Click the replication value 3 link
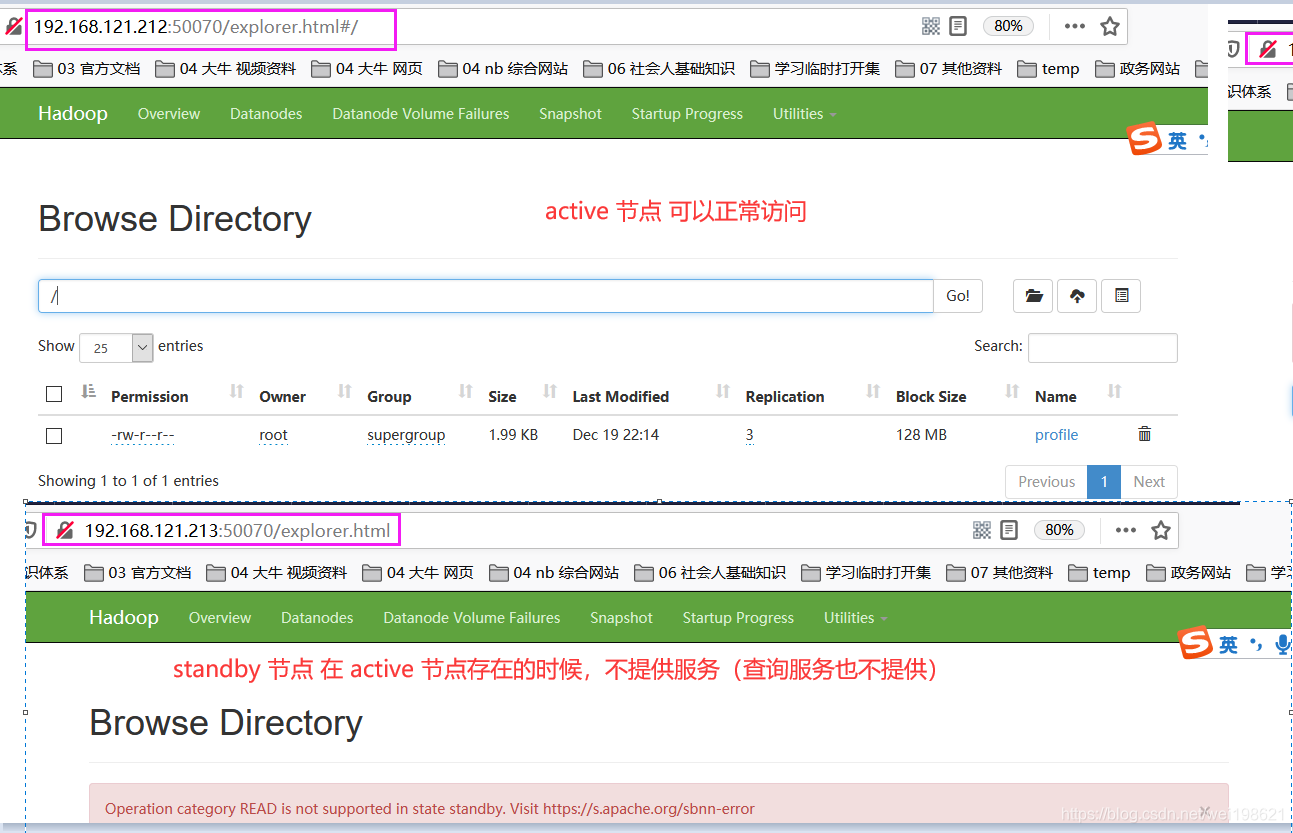This screenshot has width=1293, height=833. [x=749, y=435]
